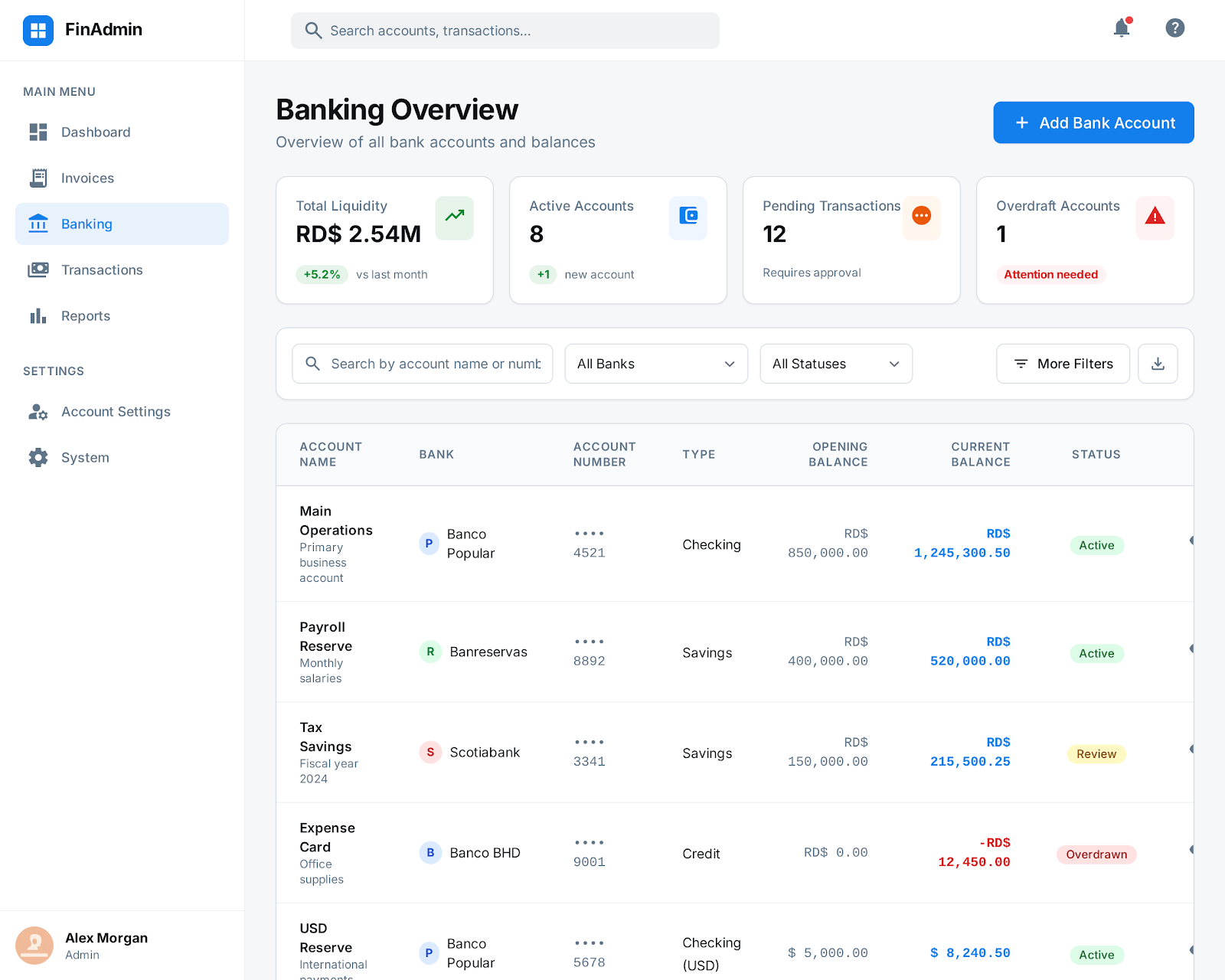Click the FinAdmin logo icon
The height and width of the screenshot is (980, 1225).
(x=38, y=31)
